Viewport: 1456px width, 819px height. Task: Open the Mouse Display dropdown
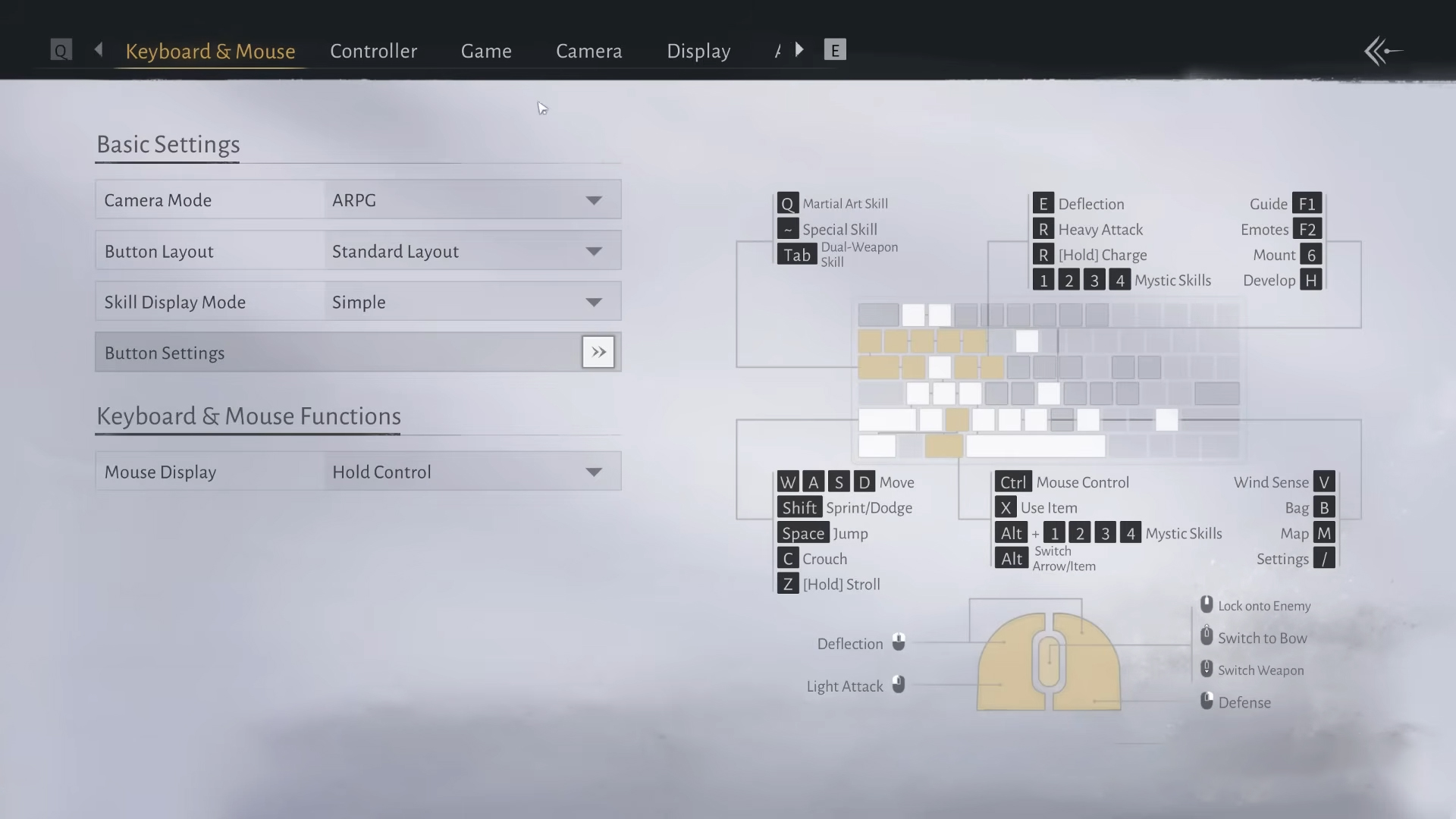pos(594,472)
